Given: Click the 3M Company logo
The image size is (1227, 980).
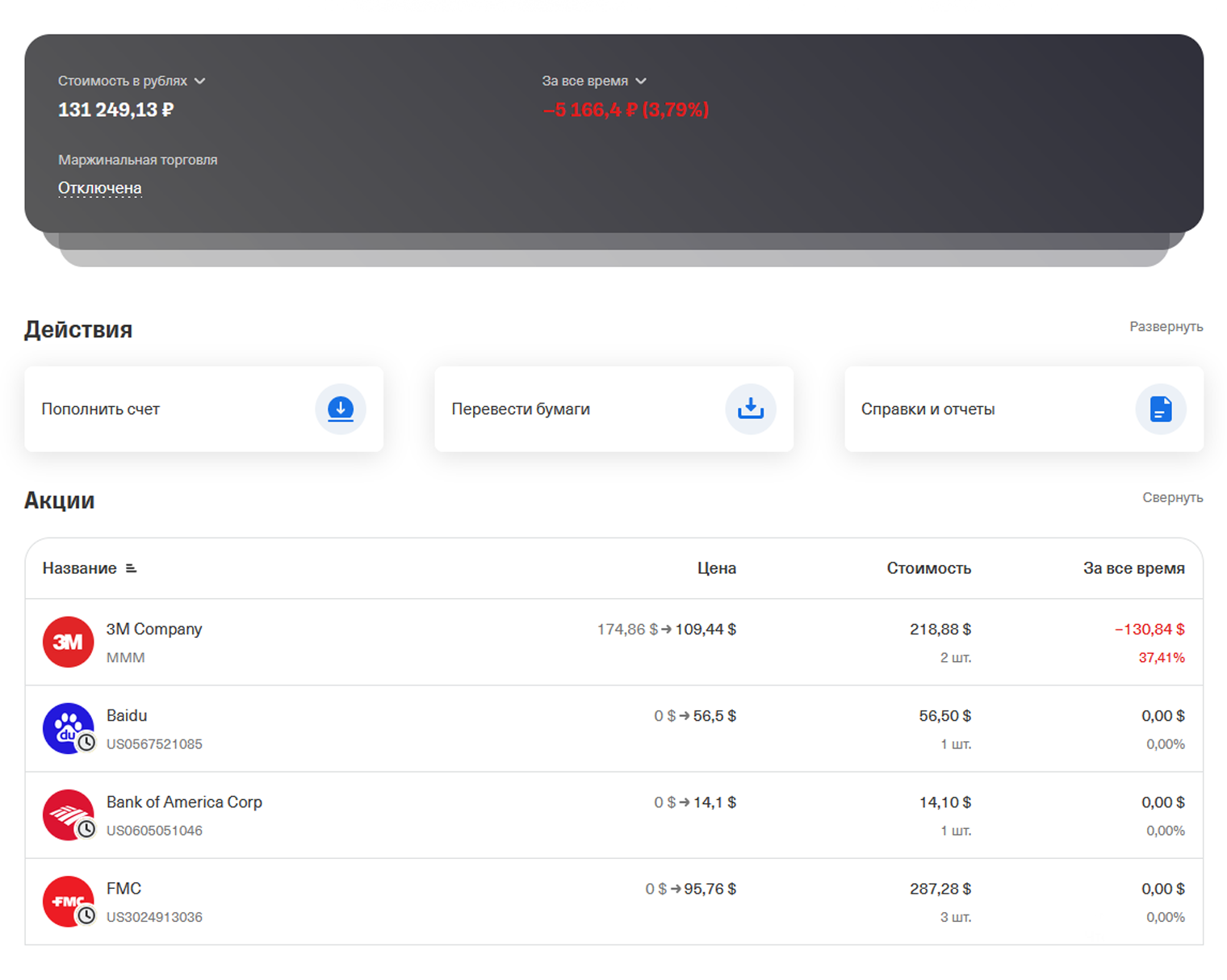Looking at the screenshot, I should click(68, 642).
